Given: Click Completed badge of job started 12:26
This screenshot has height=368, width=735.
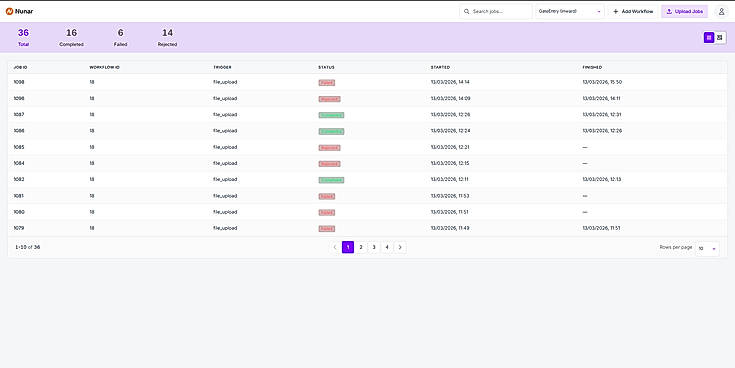Looking at the screenshot, I should coord(331,115).
